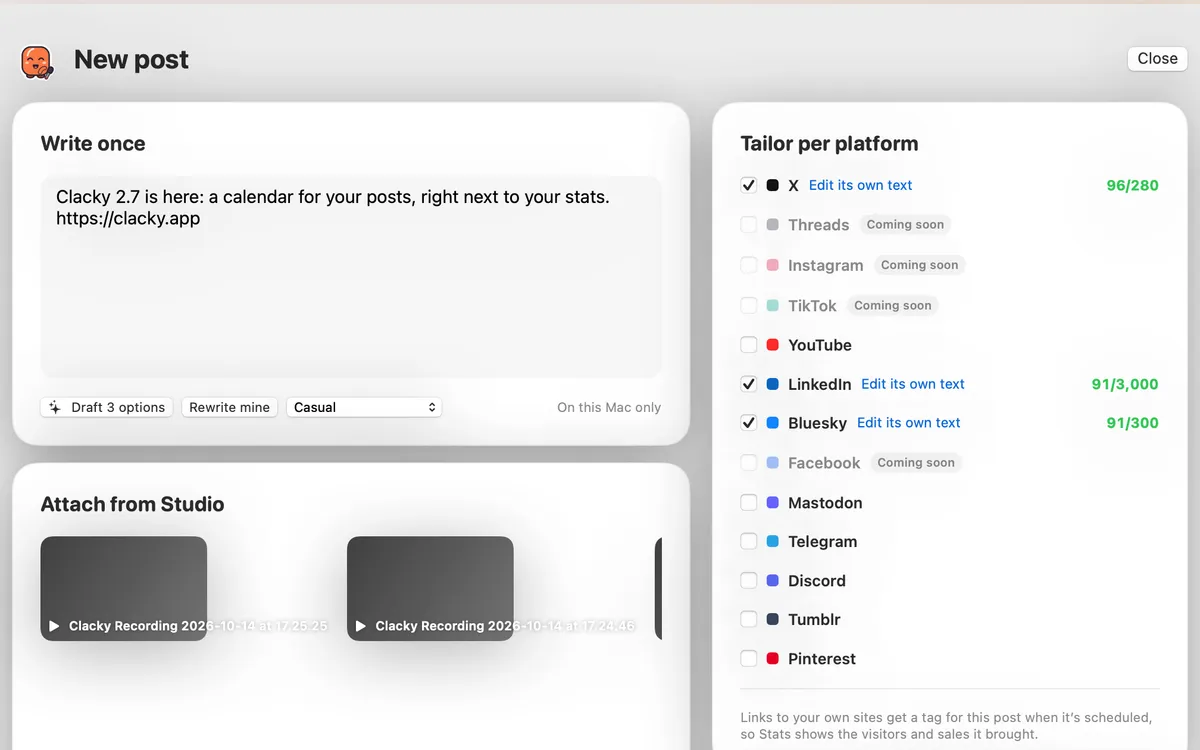This screenshot has height=750, width=1200.
Task: Click the purple Mastodon color square
Action: [x=773, y=503]
